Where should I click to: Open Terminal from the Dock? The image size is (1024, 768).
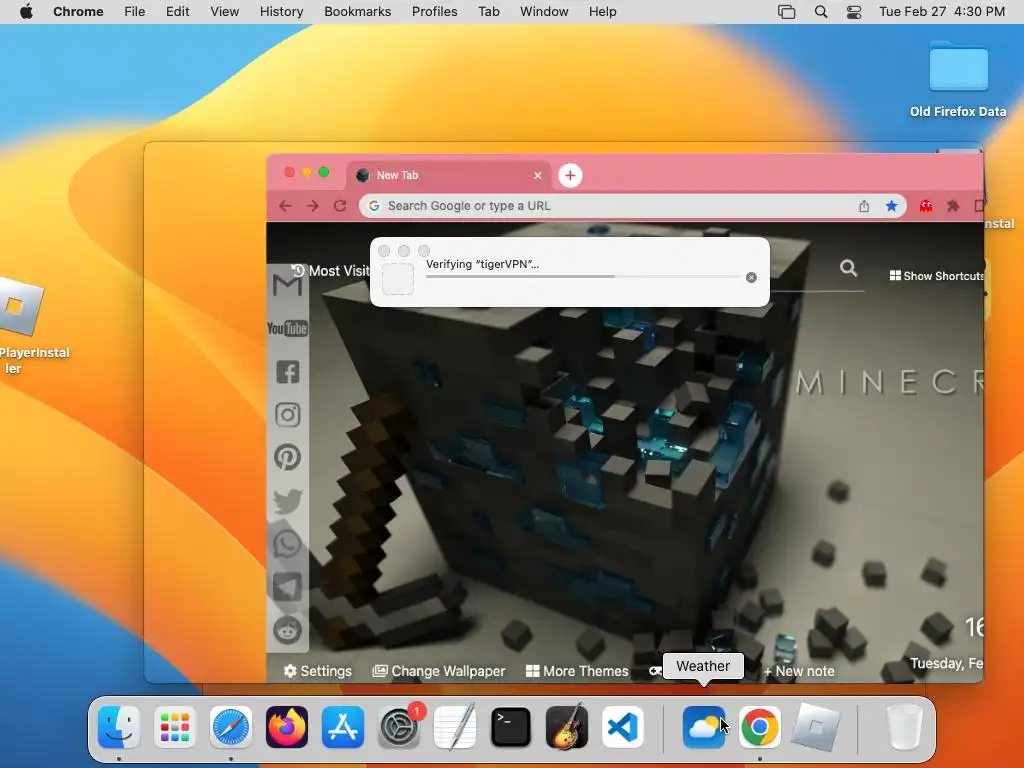pos(511,727)
